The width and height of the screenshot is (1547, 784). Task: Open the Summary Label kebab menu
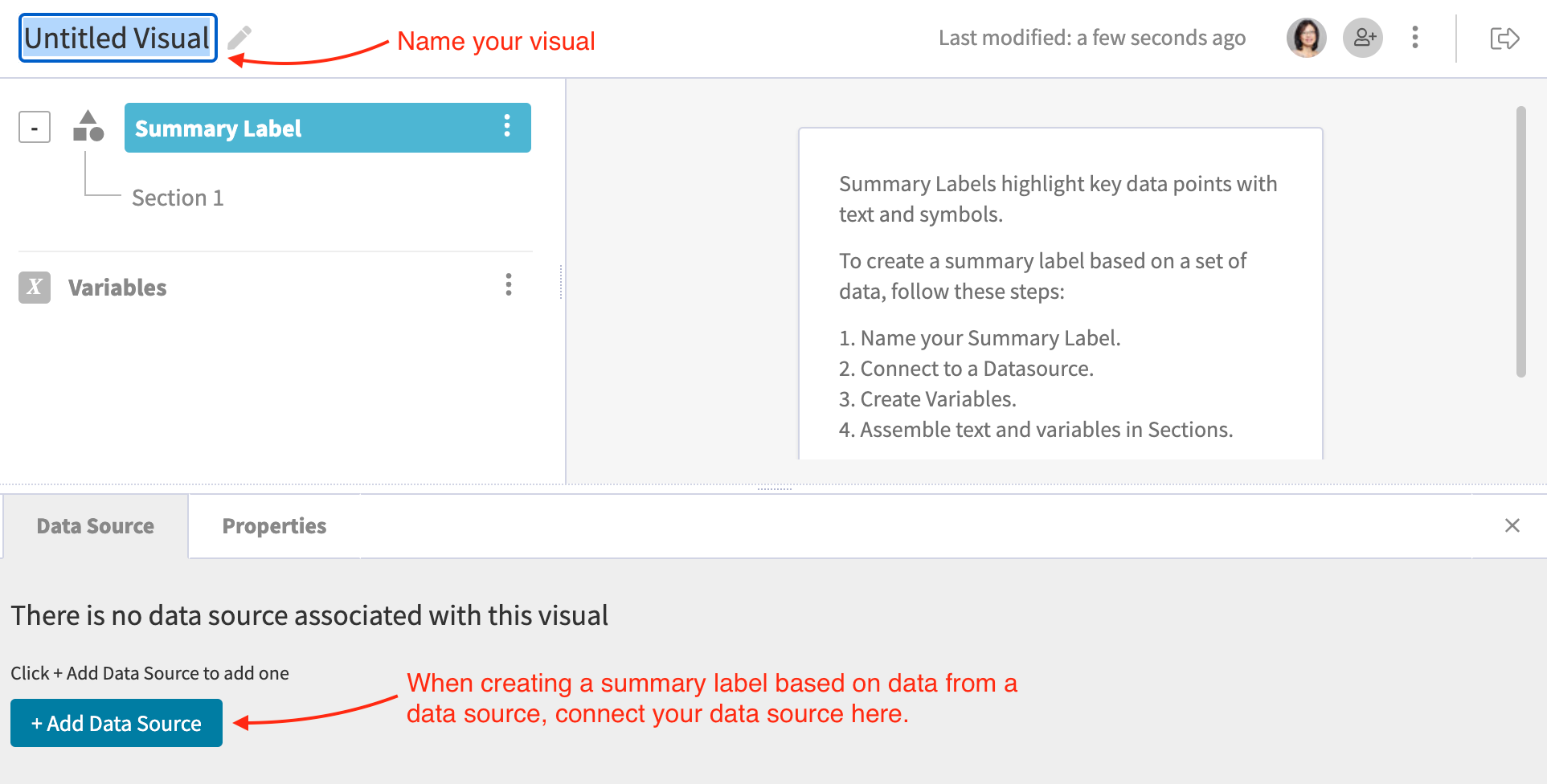click(507, 126)
